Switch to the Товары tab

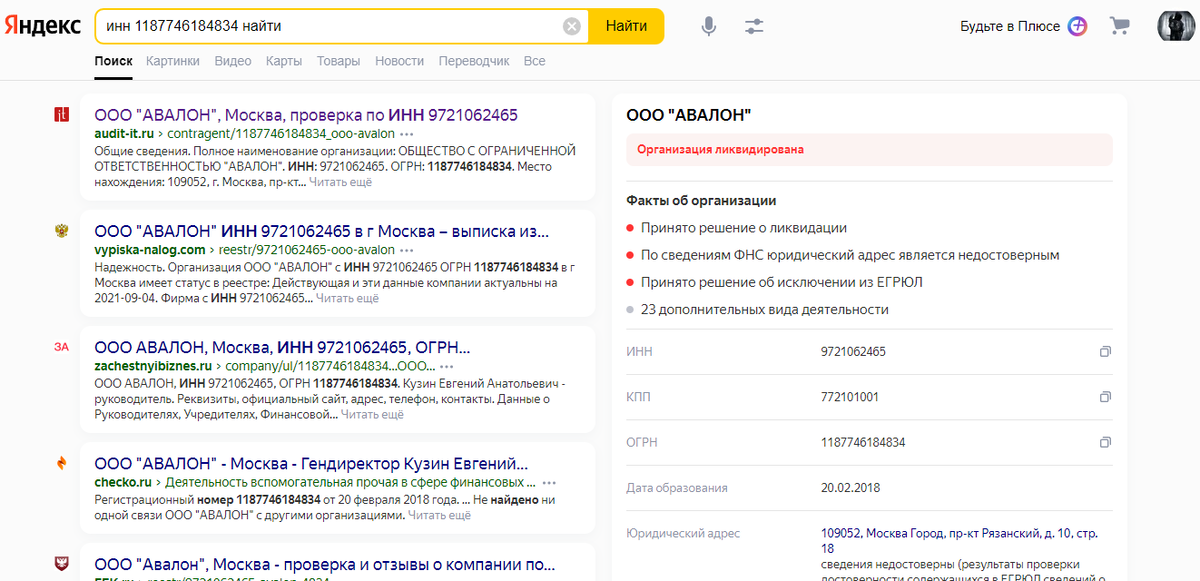click(x=338, y=61)
